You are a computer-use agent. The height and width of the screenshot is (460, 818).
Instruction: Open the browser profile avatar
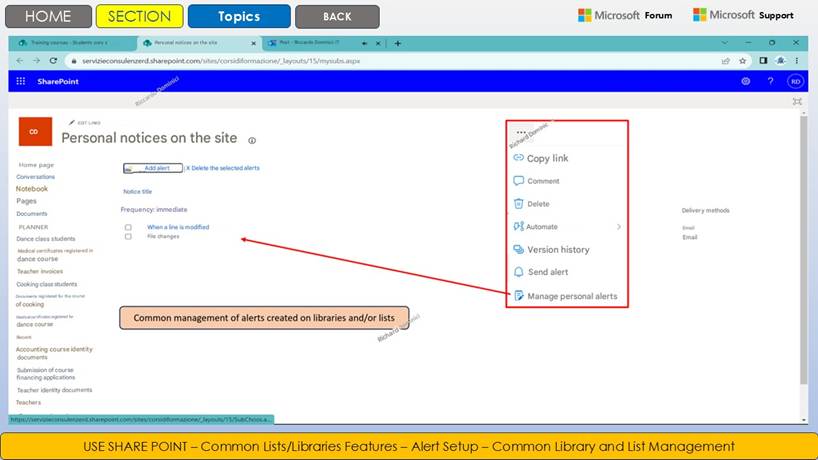pyautogui.click(x=780, y=61)
